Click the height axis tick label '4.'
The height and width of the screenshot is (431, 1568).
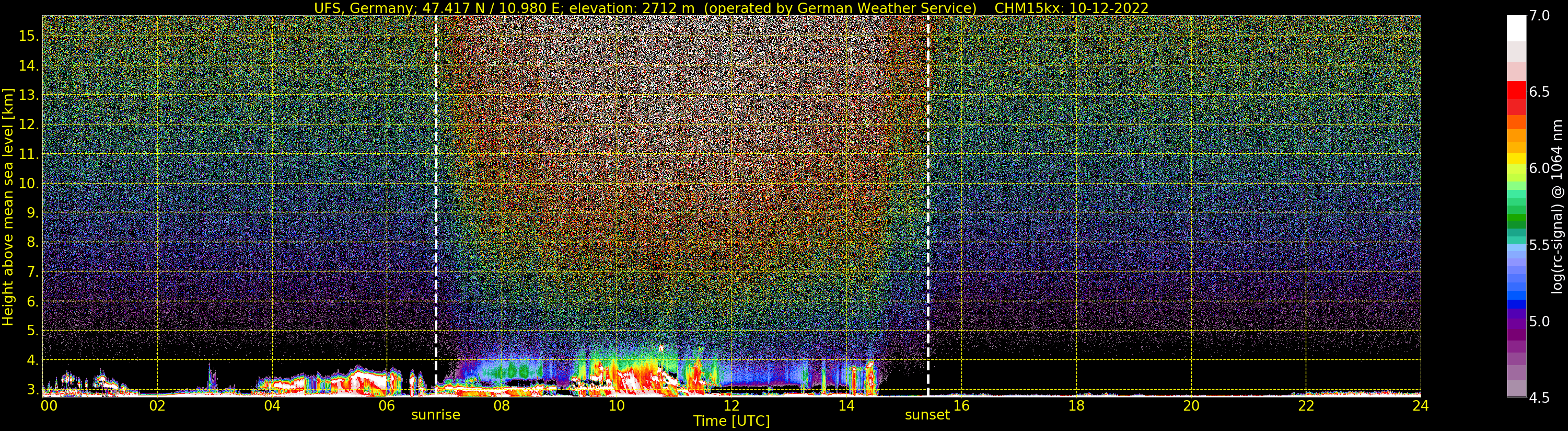33,360
